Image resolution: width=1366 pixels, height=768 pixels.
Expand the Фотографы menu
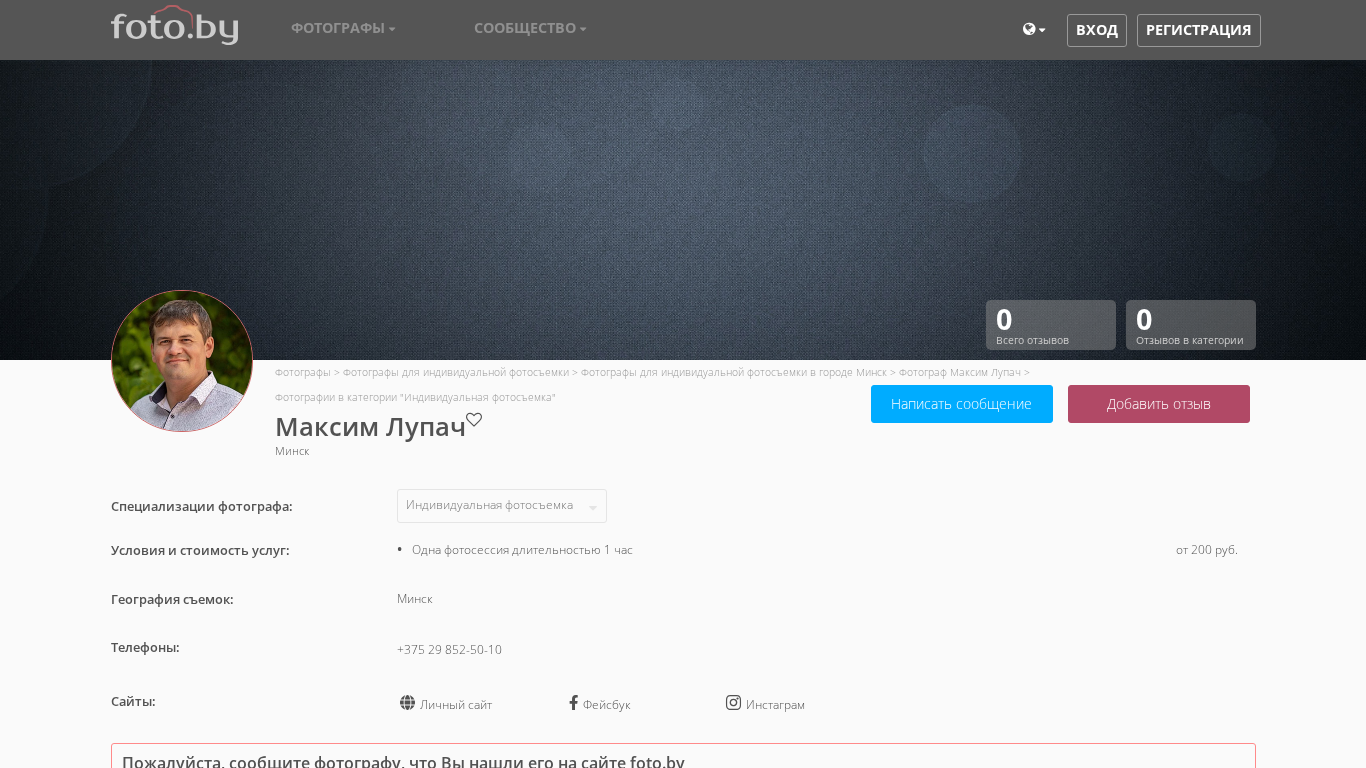click(343, 28)
